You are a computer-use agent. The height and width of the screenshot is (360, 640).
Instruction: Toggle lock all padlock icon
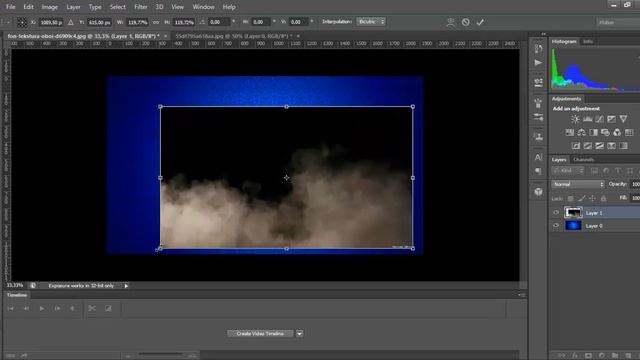click(x=603, y=198)
